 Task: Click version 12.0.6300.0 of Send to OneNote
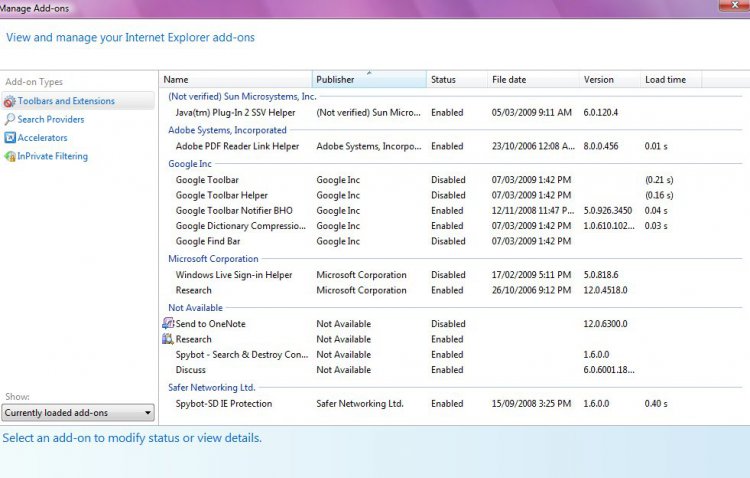pos(605,323)
